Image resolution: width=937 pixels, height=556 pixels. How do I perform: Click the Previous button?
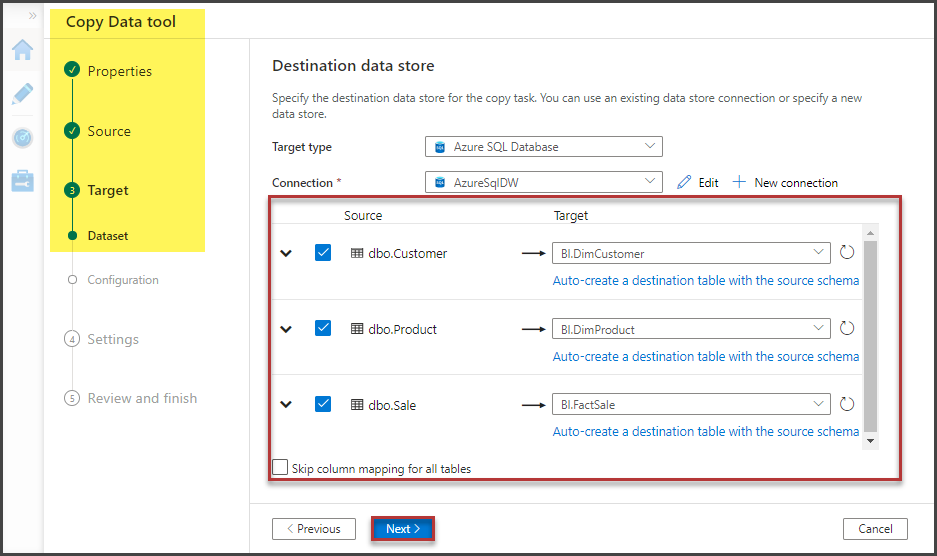tap(314, 528)
